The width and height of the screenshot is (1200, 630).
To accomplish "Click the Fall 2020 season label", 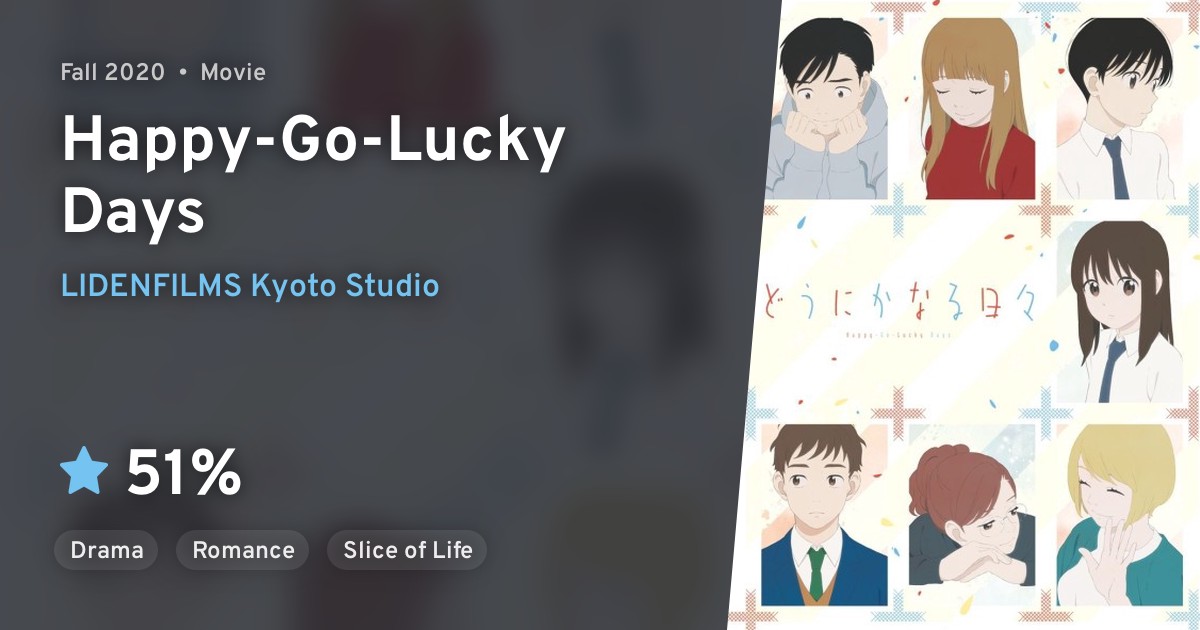I will click(113, 72).
